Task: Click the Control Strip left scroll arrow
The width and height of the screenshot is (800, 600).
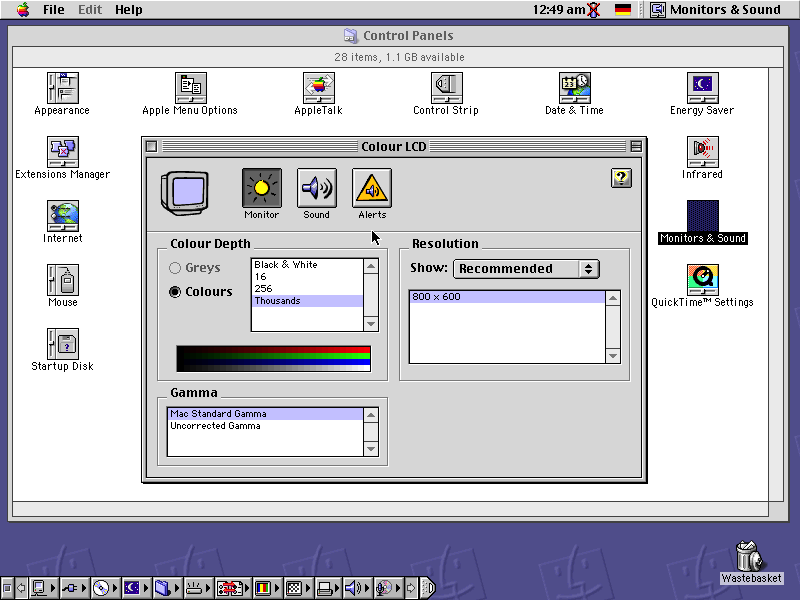Action: point(21,588)
